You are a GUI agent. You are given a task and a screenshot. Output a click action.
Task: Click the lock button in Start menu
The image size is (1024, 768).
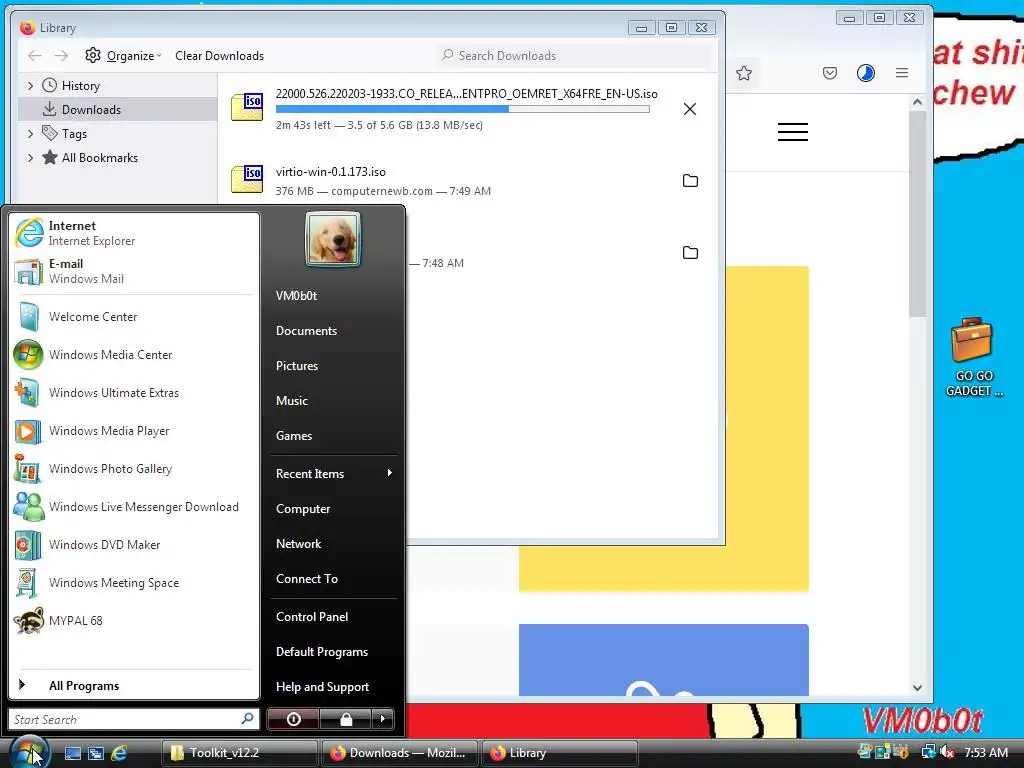point(345,719)
